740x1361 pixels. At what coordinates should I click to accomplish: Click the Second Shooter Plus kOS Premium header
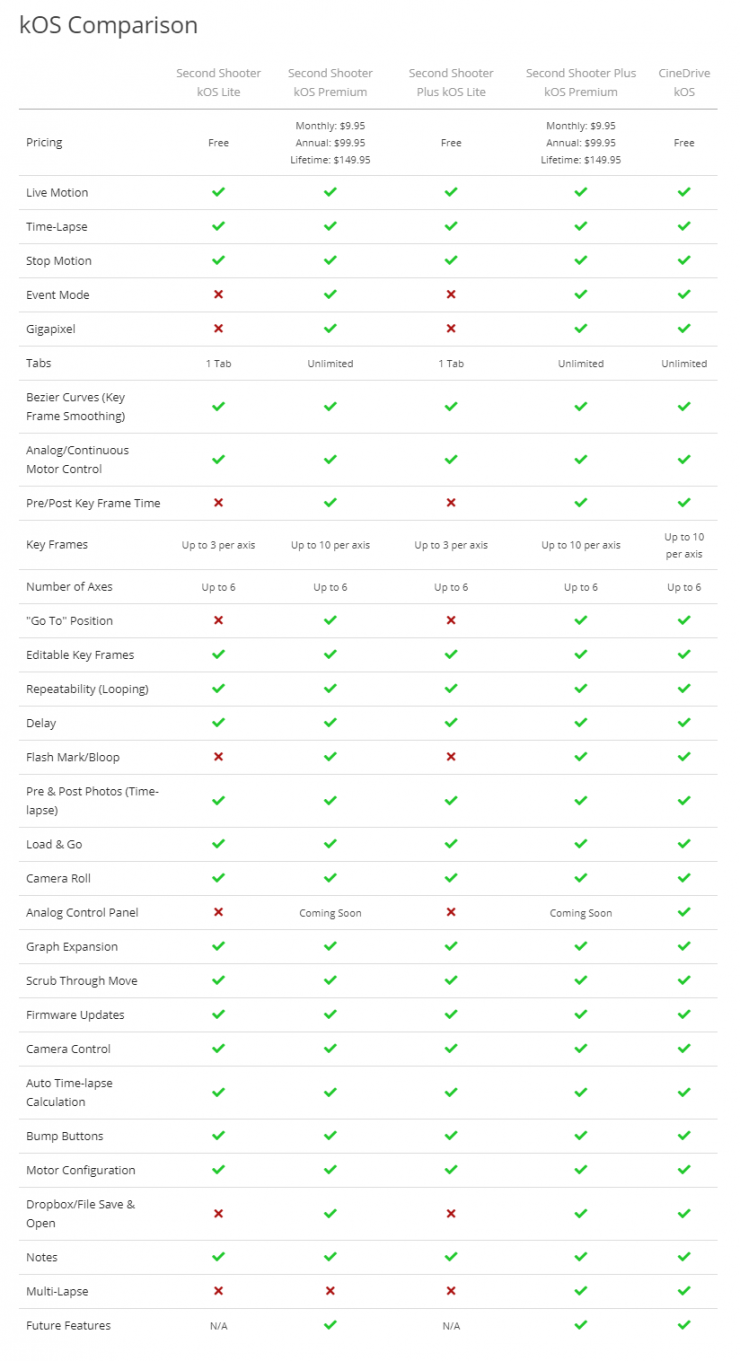[x=581, y=82]
